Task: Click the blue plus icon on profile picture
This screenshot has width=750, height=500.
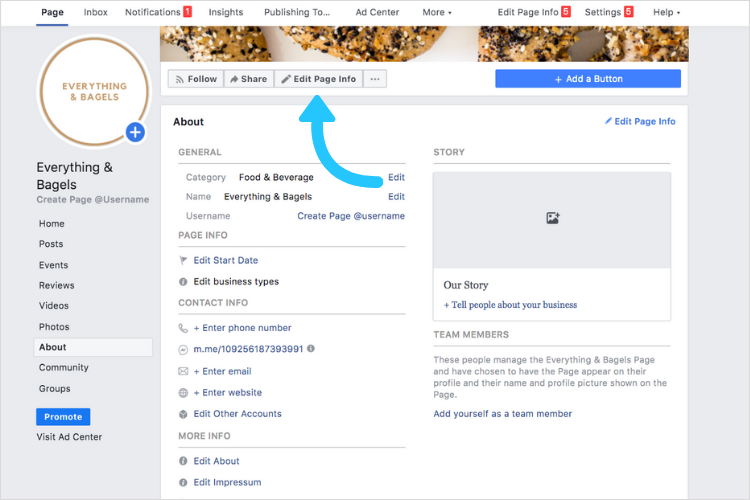Action: click(135, 132)
